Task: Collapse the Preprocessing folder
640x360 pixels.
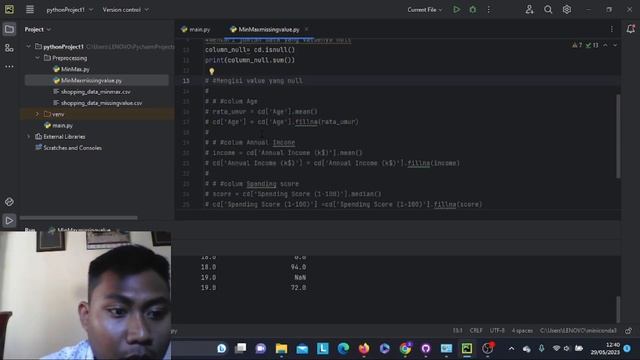Action: [38, 58]
